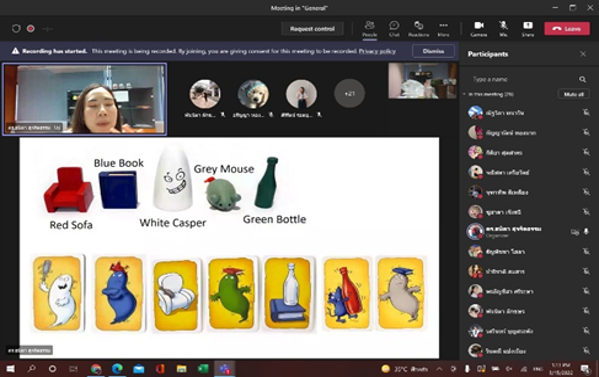The image size is (599, 377).
Task: Open the Privacy policy link
Action: tap(377, 51)
